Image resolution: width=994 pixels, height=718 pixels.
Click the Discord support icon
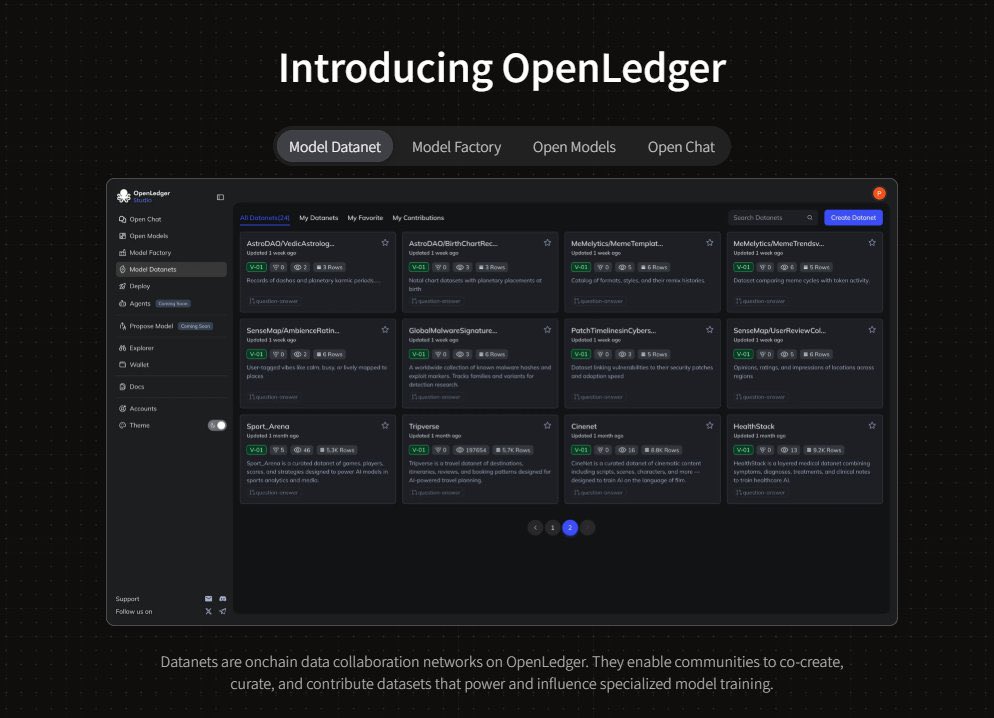[x=223, y=598]
